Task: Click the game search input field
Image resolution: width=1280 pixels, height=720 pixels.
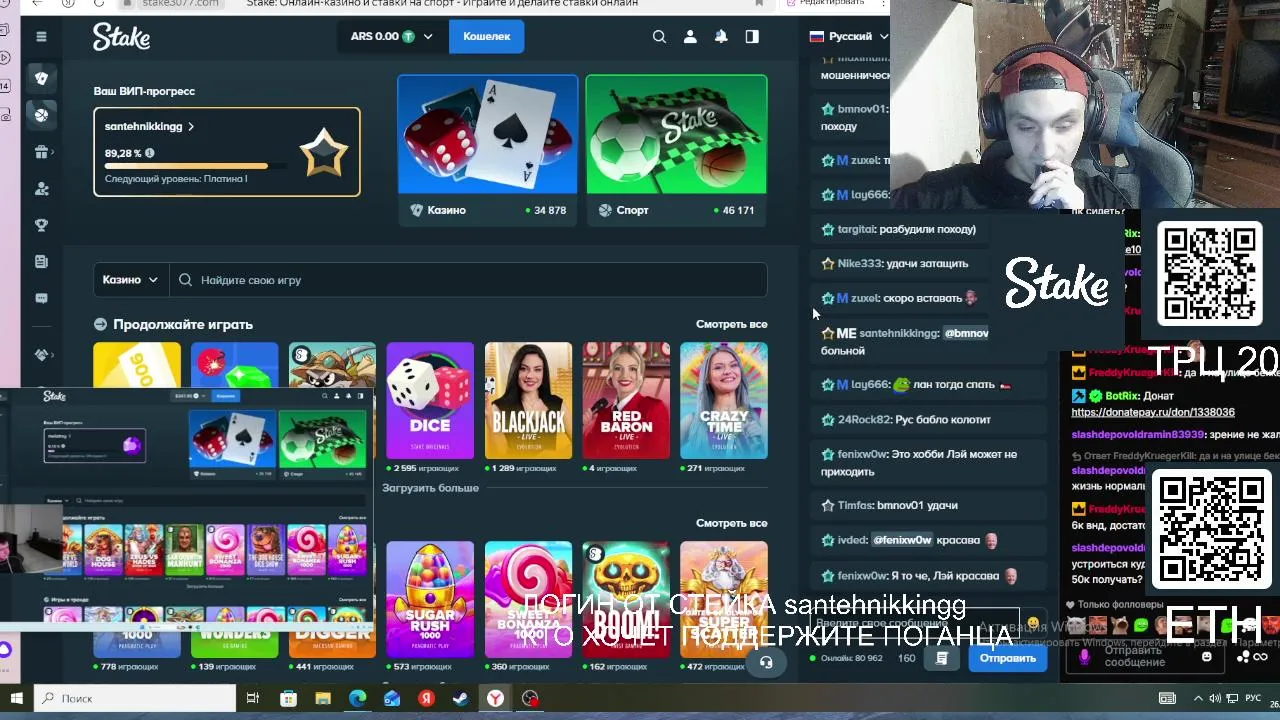Action: coord(469,280)
